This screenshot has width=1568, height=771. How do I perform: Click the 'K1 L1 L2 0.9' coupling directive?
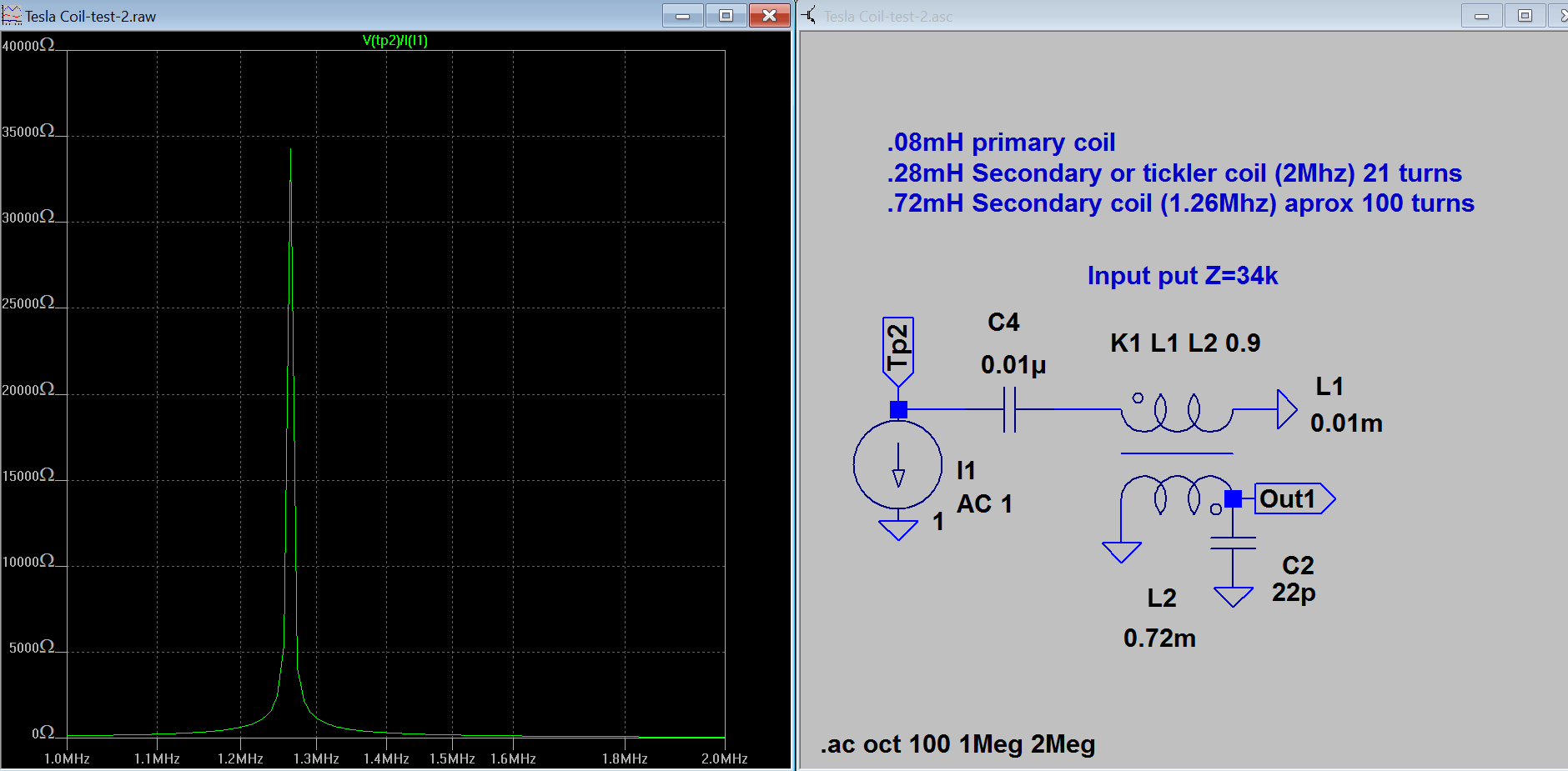(x=1185, y=343)
